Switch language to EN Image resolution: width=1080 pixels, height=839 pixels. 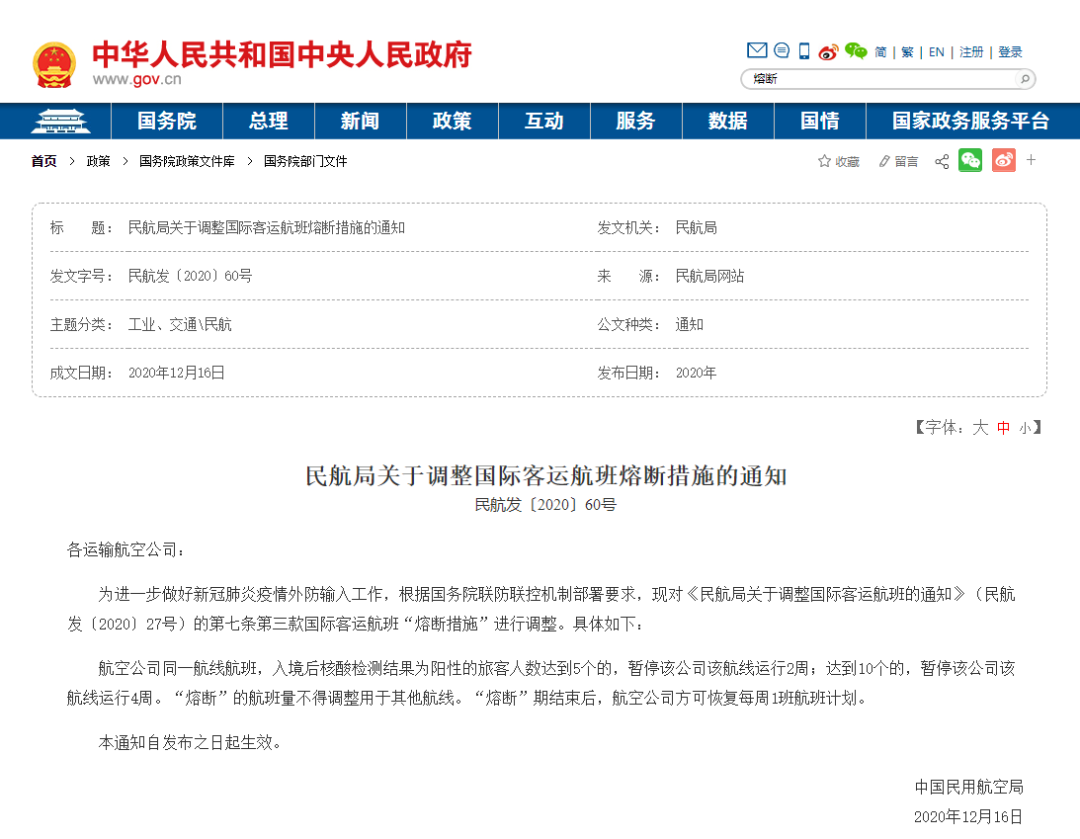coord(936,52)
